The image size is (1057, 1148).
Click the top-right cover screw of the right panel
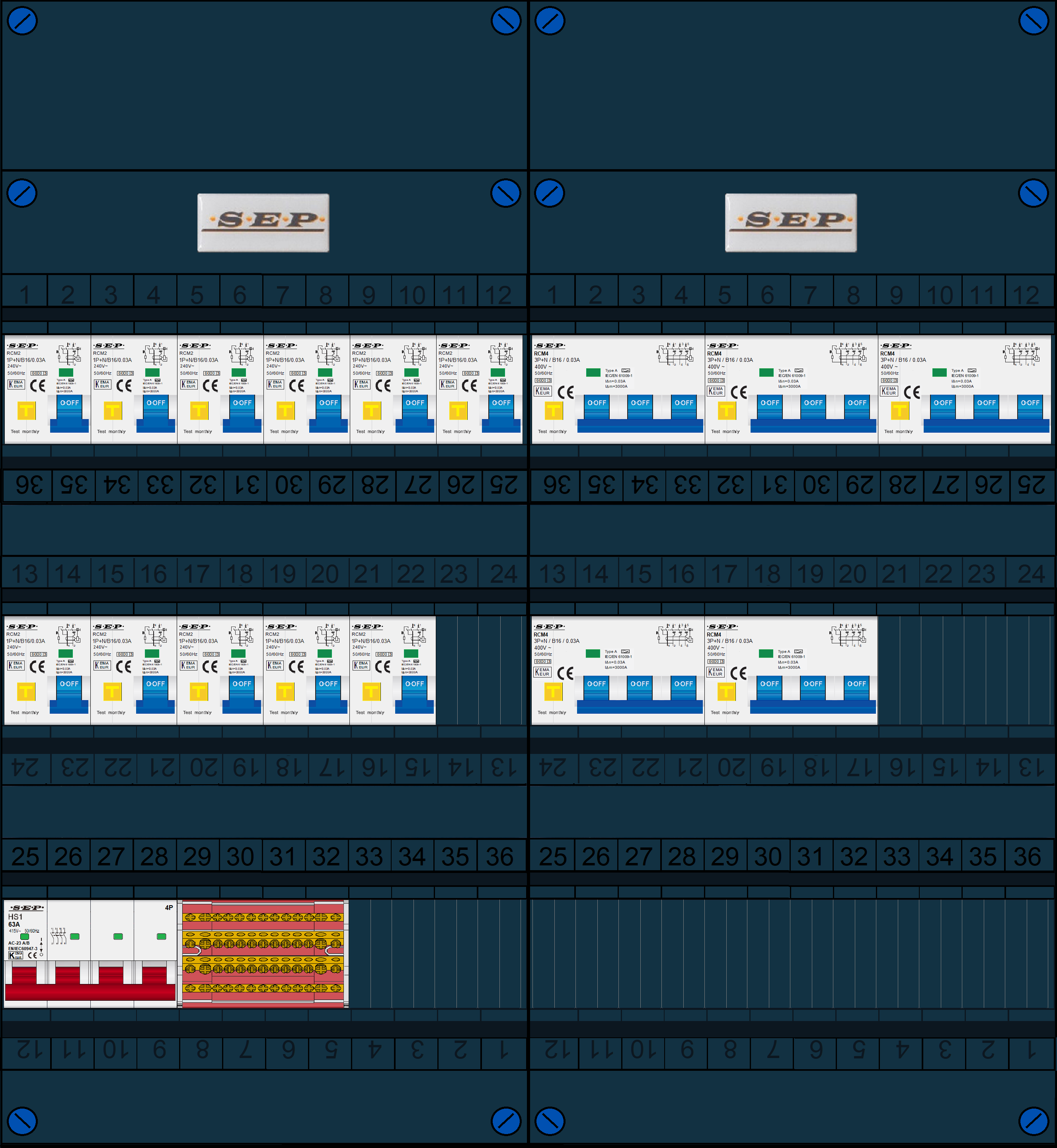(1034, 21)
